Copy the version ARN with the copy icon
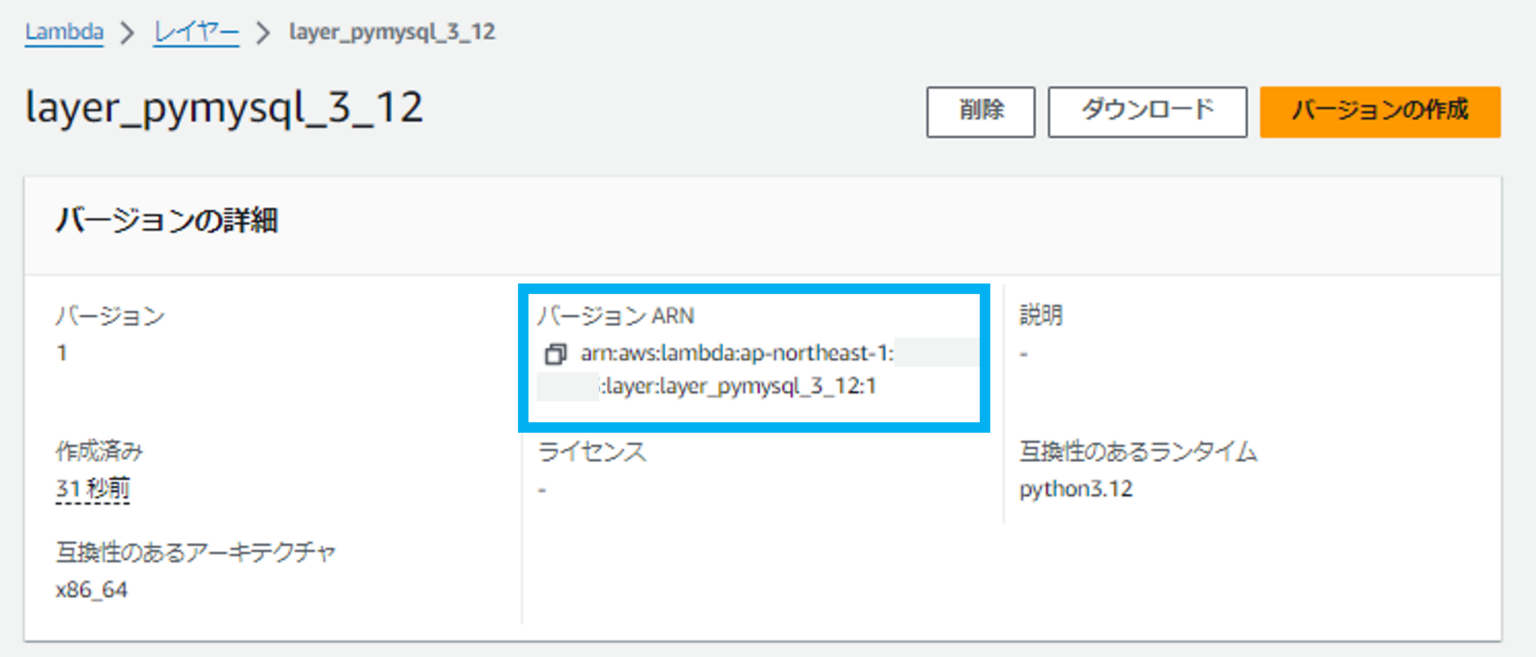The width and height of the screenshot is (1536, 657). click(555, 354)
